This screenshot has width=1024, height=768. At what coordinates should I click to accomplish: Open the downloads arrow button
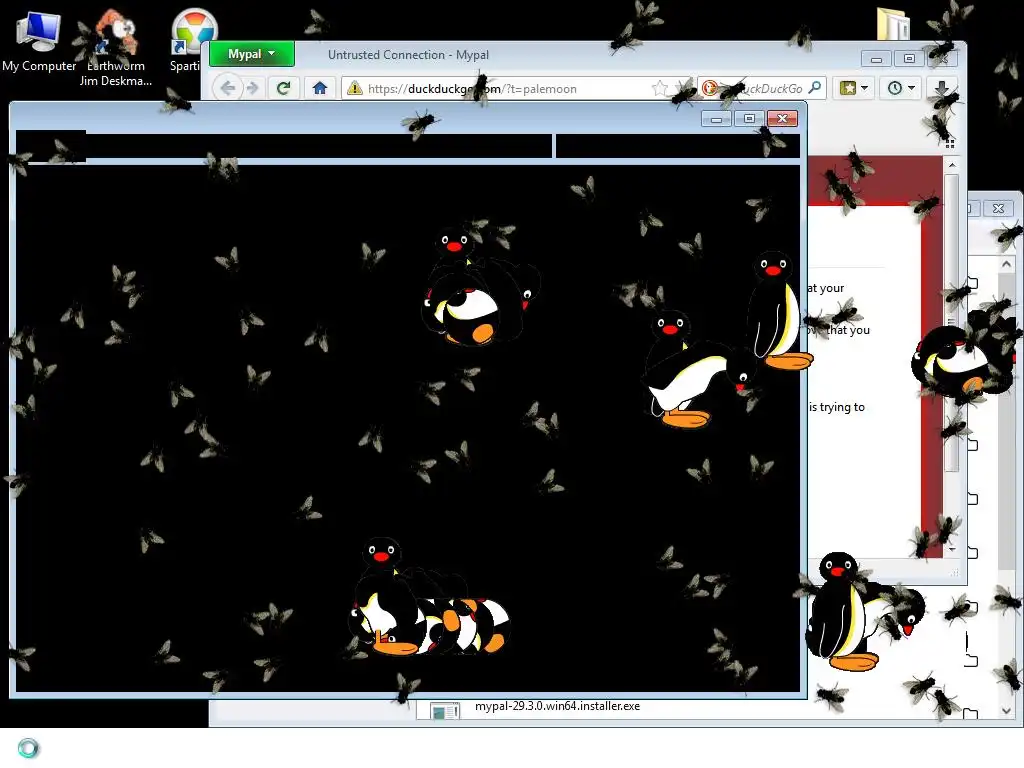(942, 88)
